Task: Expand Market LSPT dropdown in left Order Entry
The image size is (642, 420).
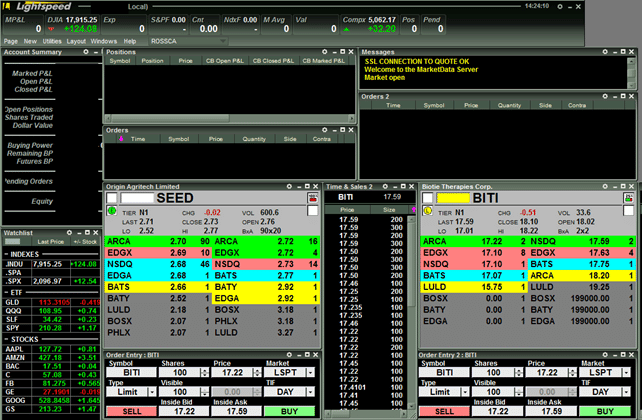Action: tap(310, 372)
